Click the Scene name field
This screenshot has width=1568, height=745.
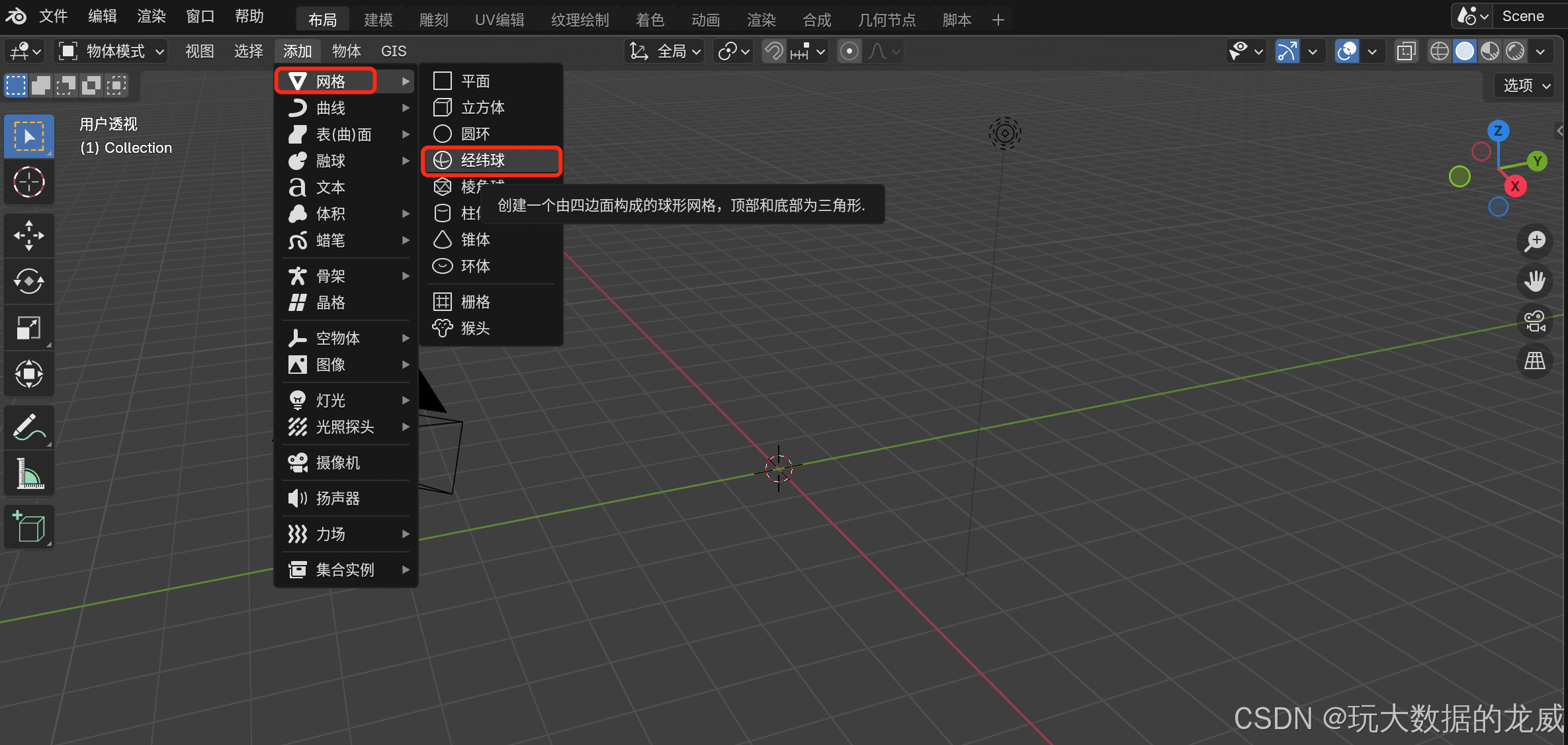1522,16
